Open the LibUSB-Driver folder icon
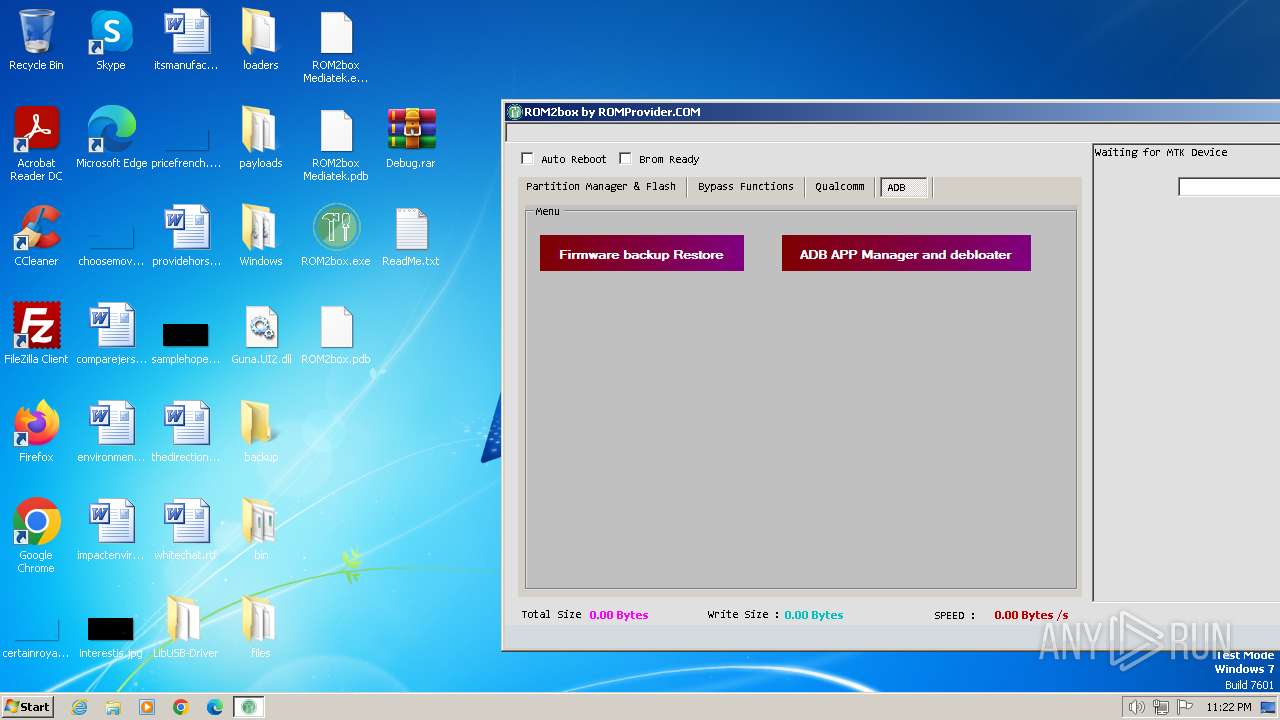1280x720 pixels. (x=186, y=628)
